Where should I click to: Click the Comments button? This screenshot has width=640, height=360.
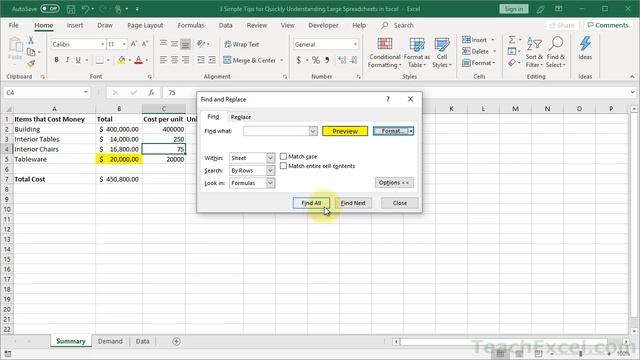pyautogui.click(x=608, y=25)
